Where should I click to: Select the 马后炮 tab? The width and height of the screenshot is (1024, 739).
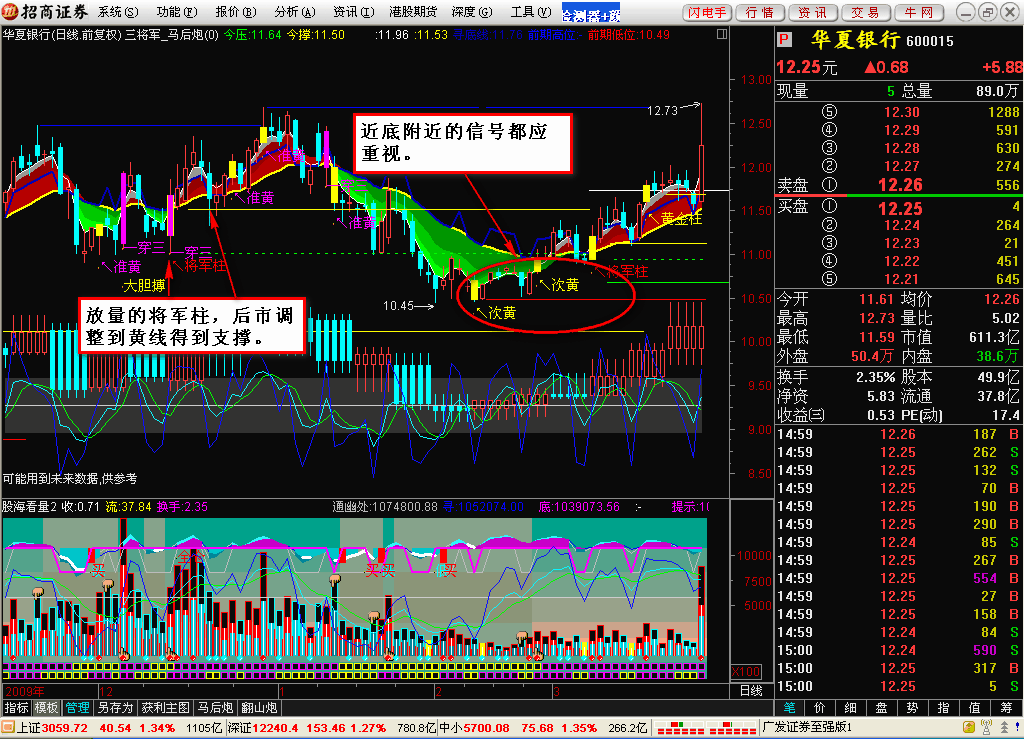(216, 708)
